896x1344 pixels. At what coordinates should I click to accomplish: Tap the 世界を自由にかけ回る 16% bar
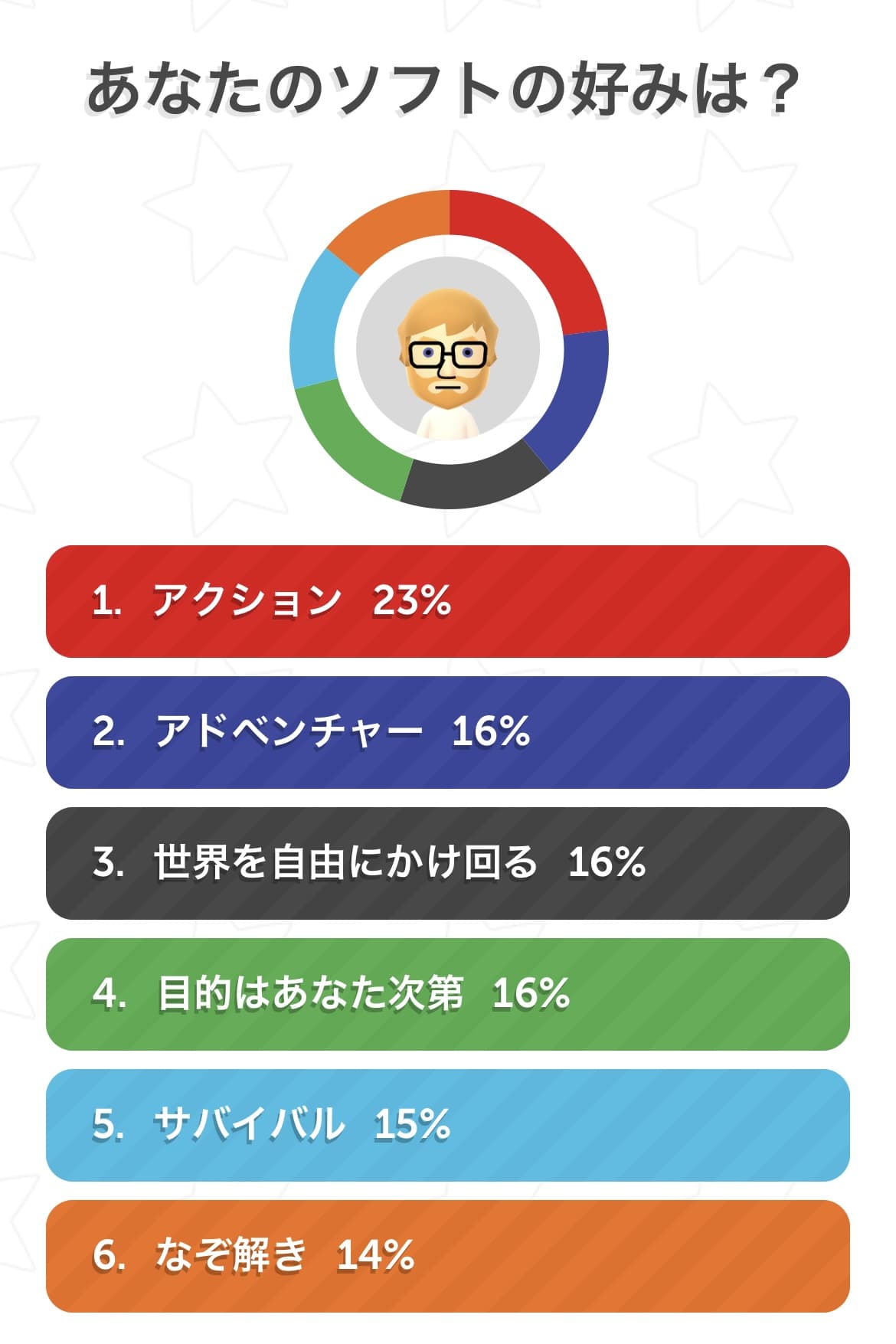[448, 863]
